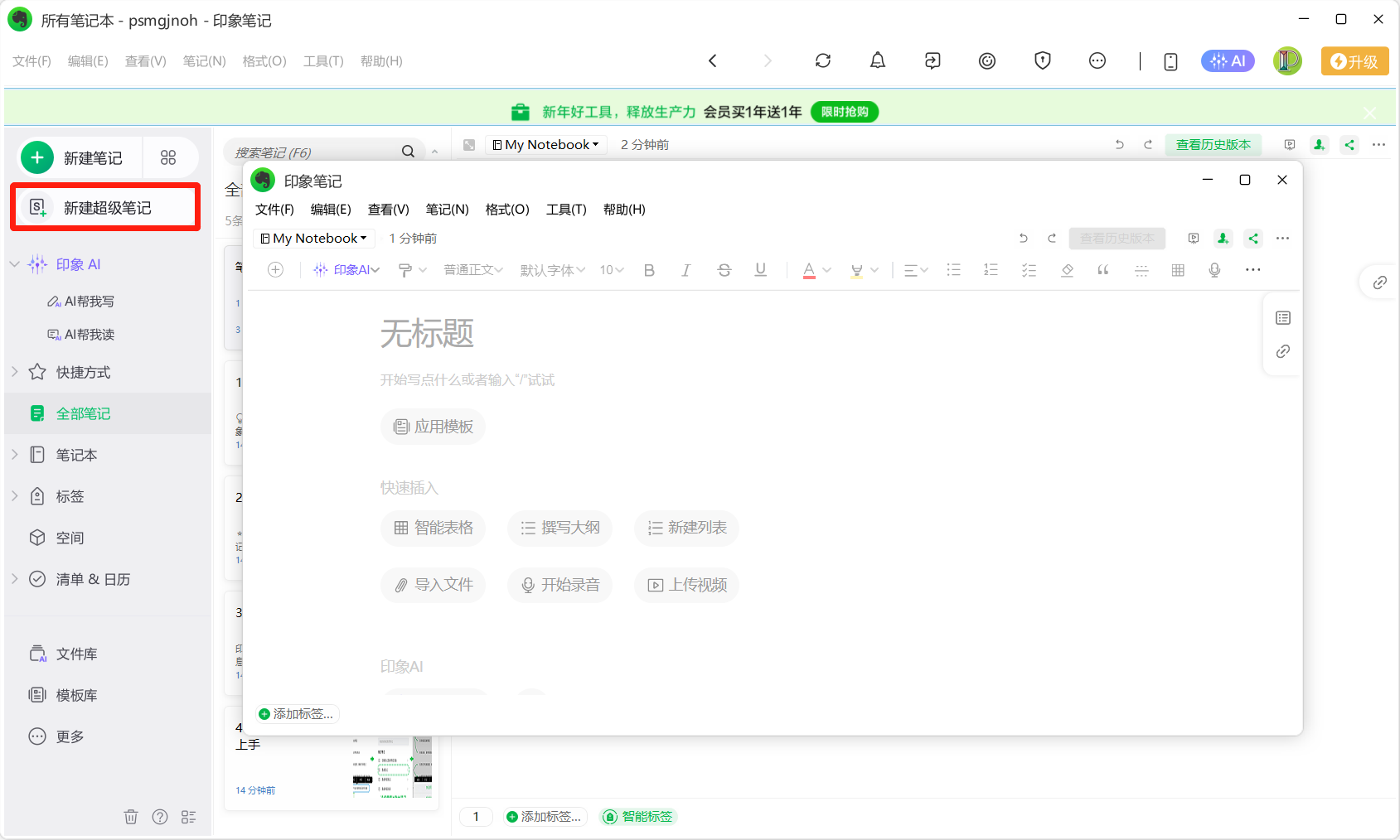This screenshot has width=1400, height=840.
Task: Open 编辑(E) menu in the front note window
Action: tap(331, 210)
